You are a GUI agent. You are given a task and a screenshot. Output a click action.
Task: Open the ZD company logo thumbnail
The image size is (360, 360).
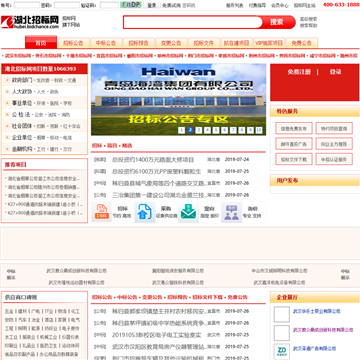(x=282, y=351)
